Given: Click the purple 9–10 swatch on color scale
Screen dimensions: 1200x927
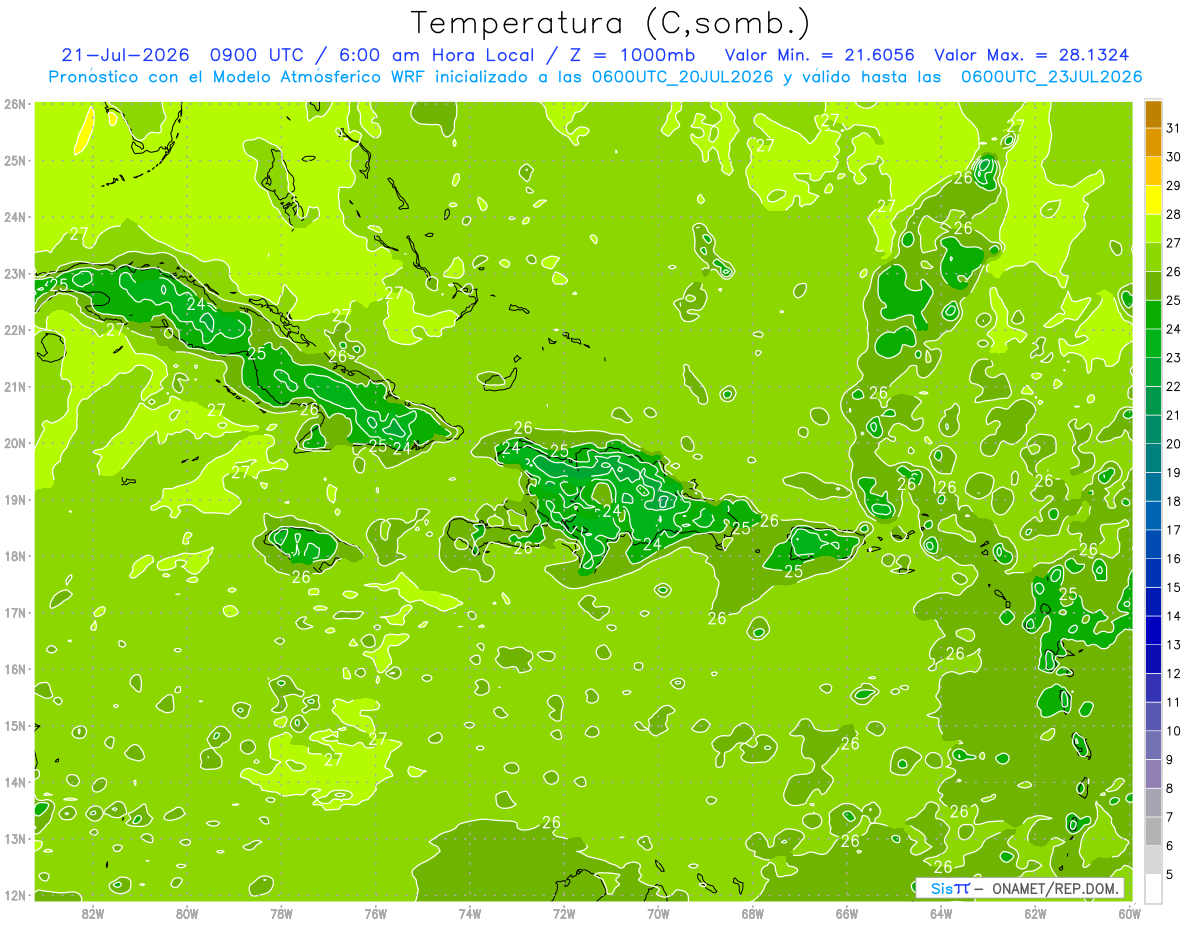Looking at the screenshot, I should (x=1152, y=745).
